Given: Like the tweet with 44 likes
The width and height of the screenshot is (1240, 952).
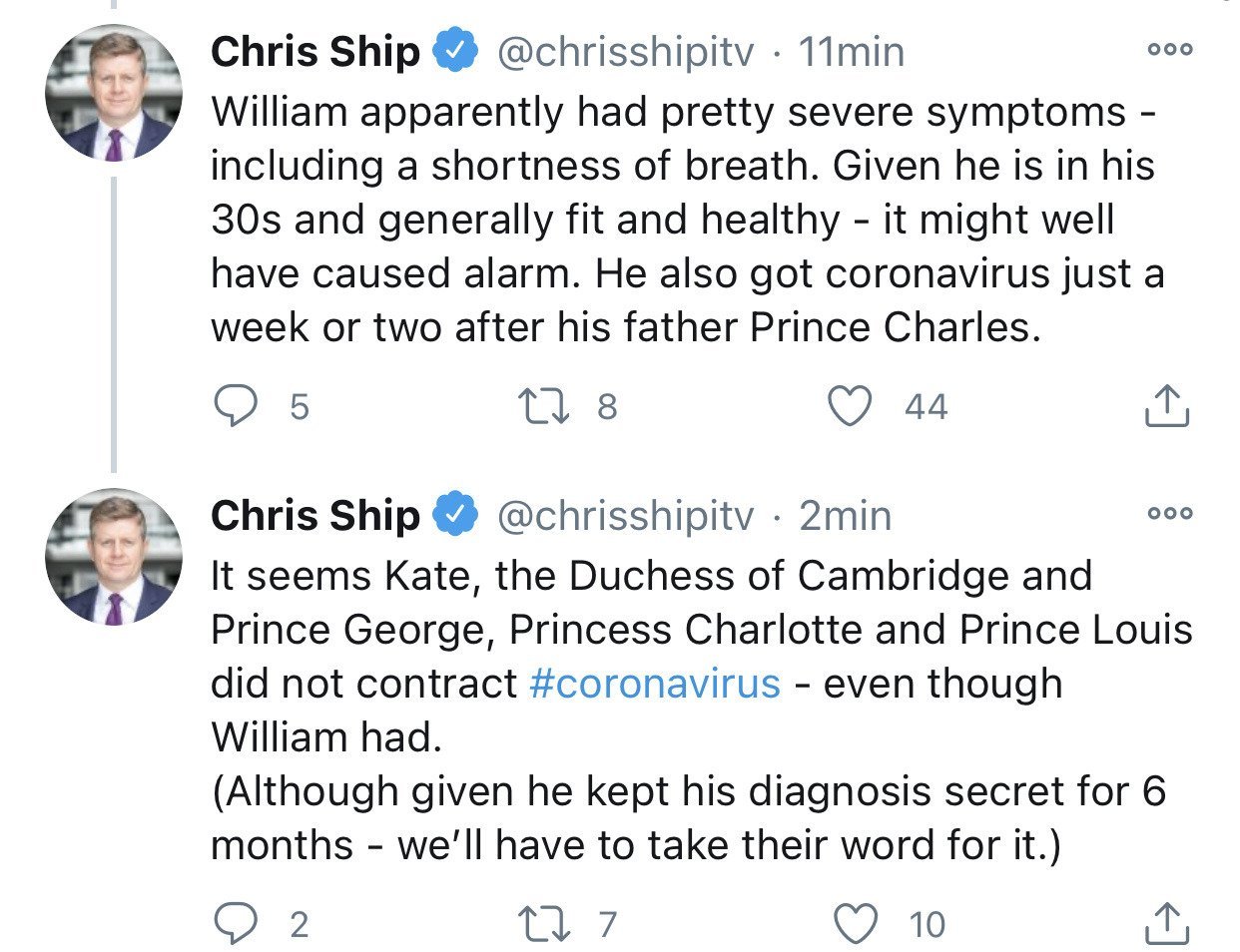Looking at the screenshot, I should 852,406.
